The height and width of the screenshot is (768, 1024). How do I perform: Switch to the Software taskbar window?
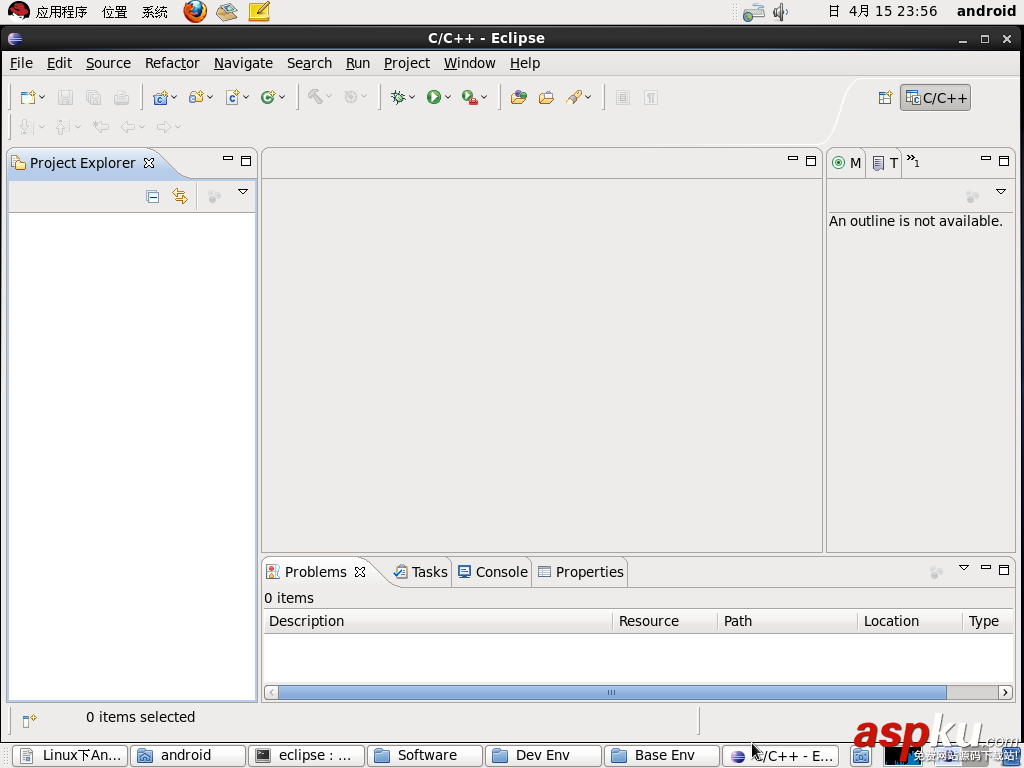pyautogui.click(x=425, y=756)
